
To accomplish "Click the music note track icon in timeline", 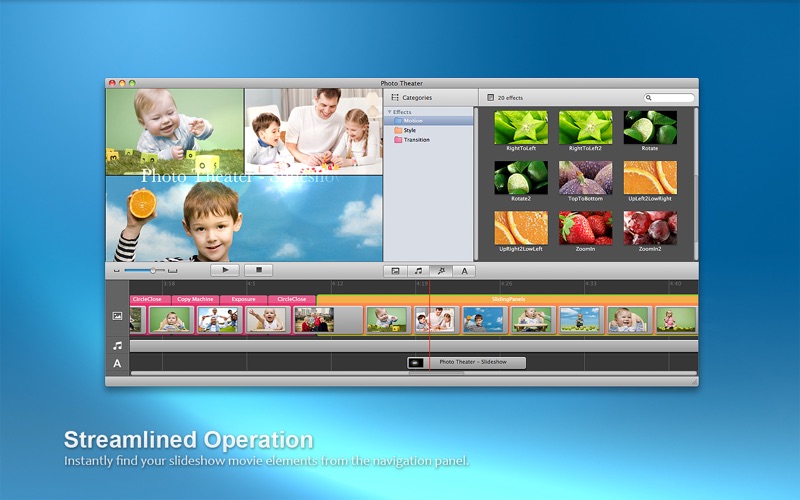I will [117, 346].
